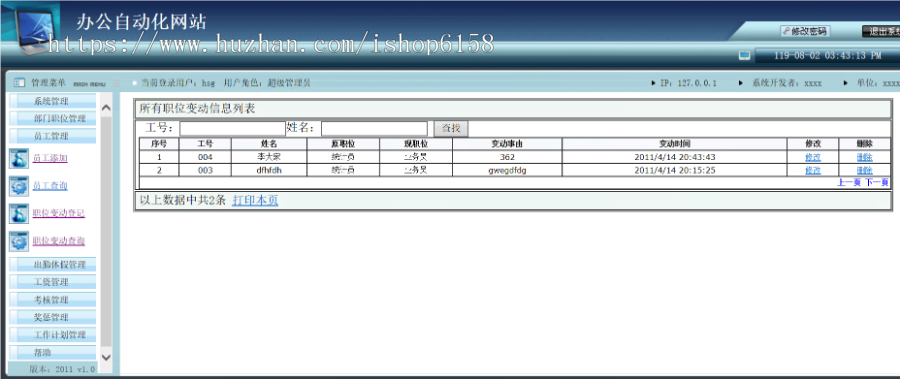
Task: Click the 系统开发者: xxxx text
Action: tap(787, 83)
